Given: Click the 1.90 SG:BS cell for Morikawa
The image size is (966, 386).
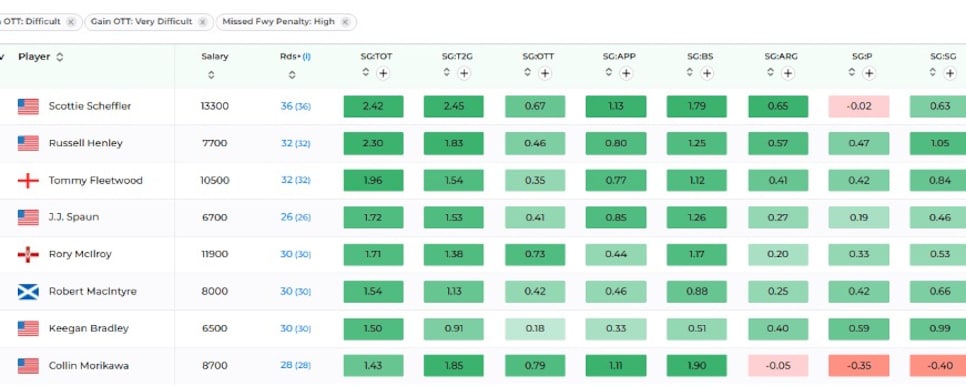Looking at the screenshot, I should [x=697, y=366].
